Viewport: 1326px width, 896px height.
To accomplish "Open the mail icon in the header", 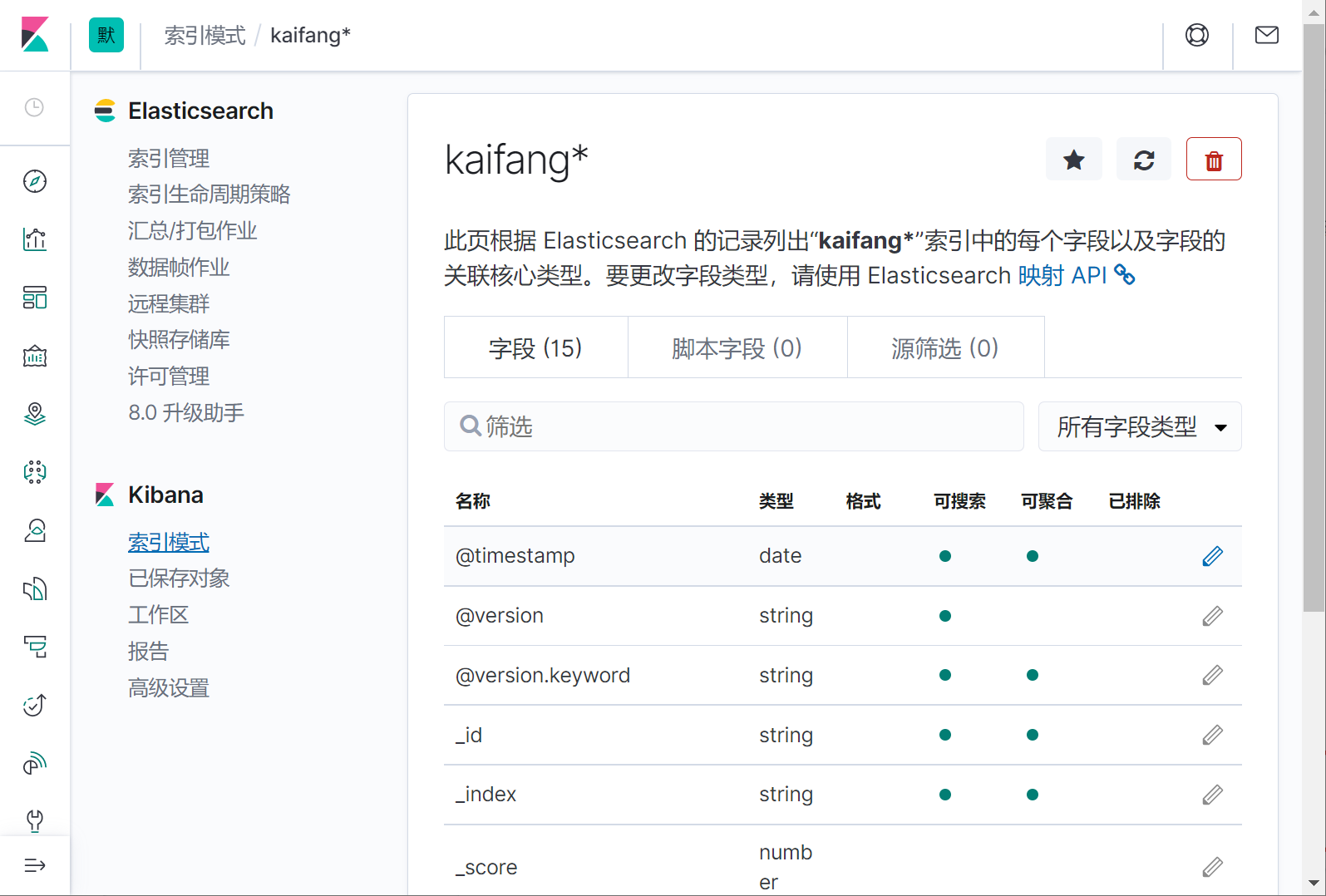I will 1266,35.
